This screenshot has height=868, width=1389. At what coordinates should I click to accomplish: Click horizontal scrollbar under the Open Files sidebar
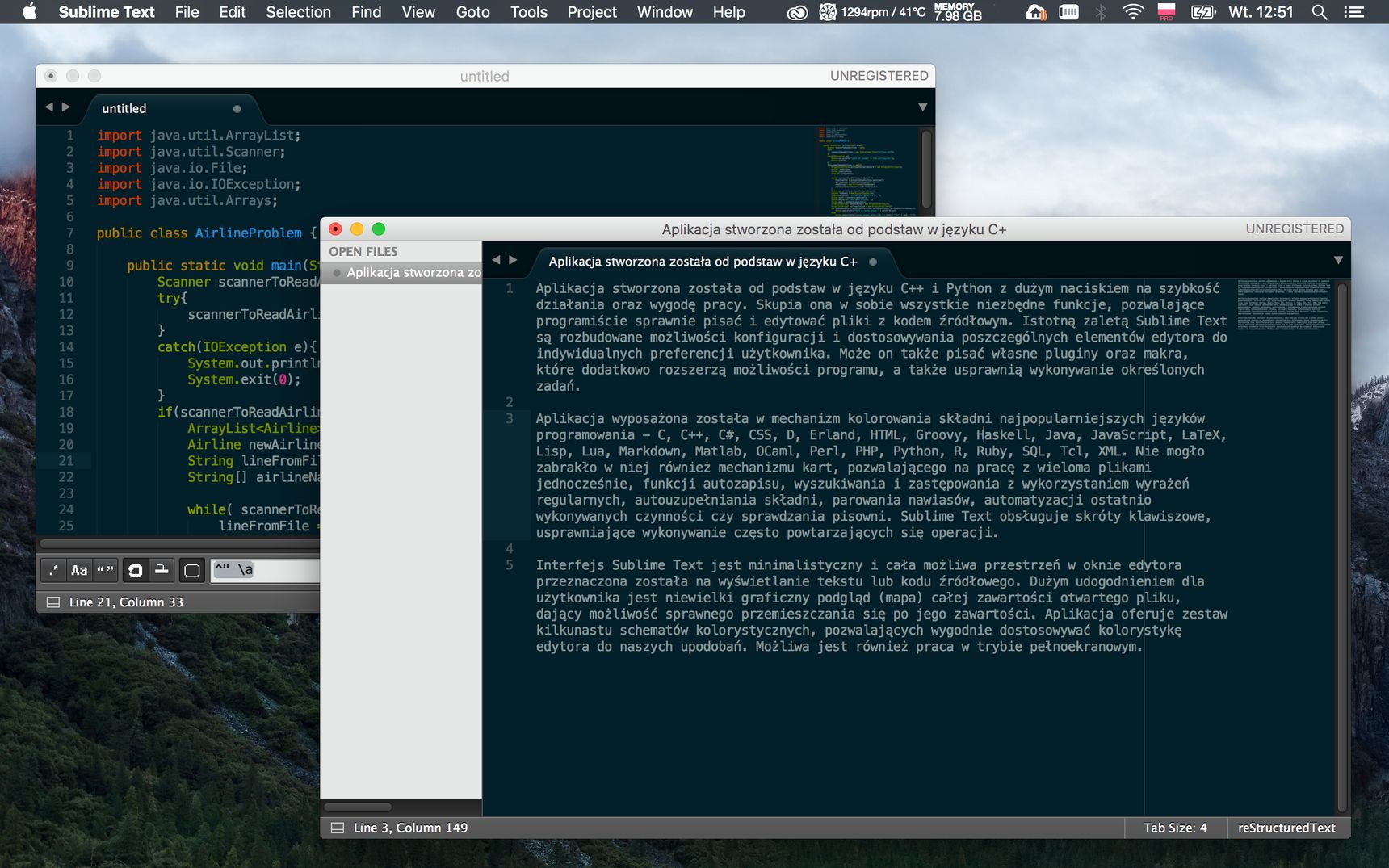(x=358, y=807)
